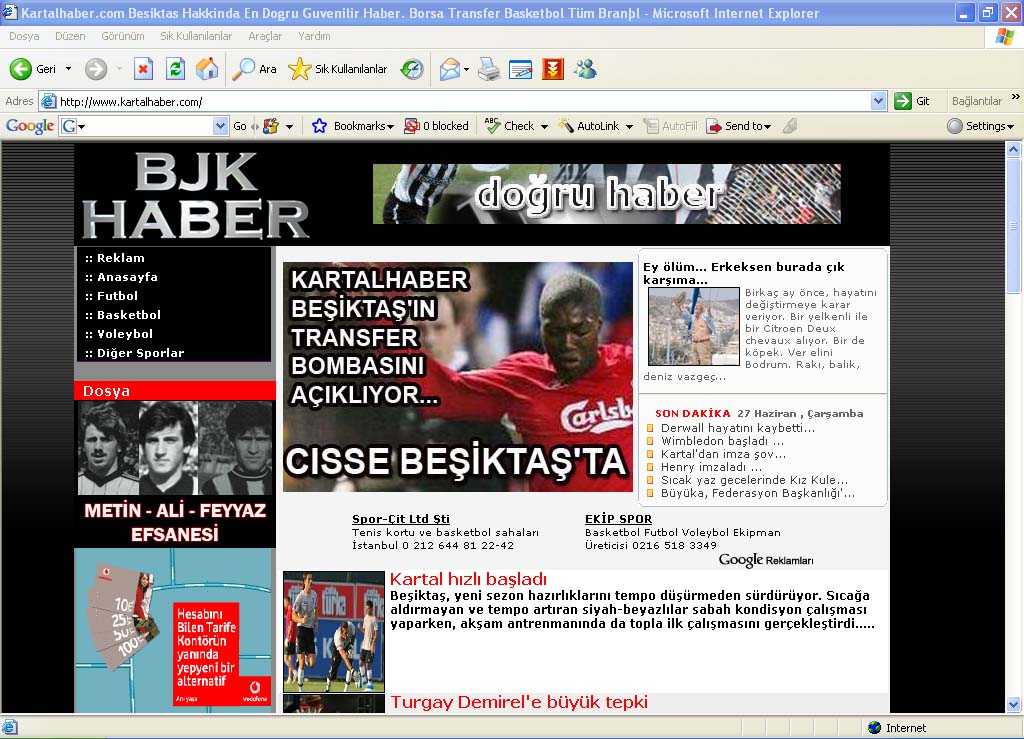This screenshot has width=1024, height=739.
Task: Open Kartal hızlı başladı headline
Action: click(468, 579)
